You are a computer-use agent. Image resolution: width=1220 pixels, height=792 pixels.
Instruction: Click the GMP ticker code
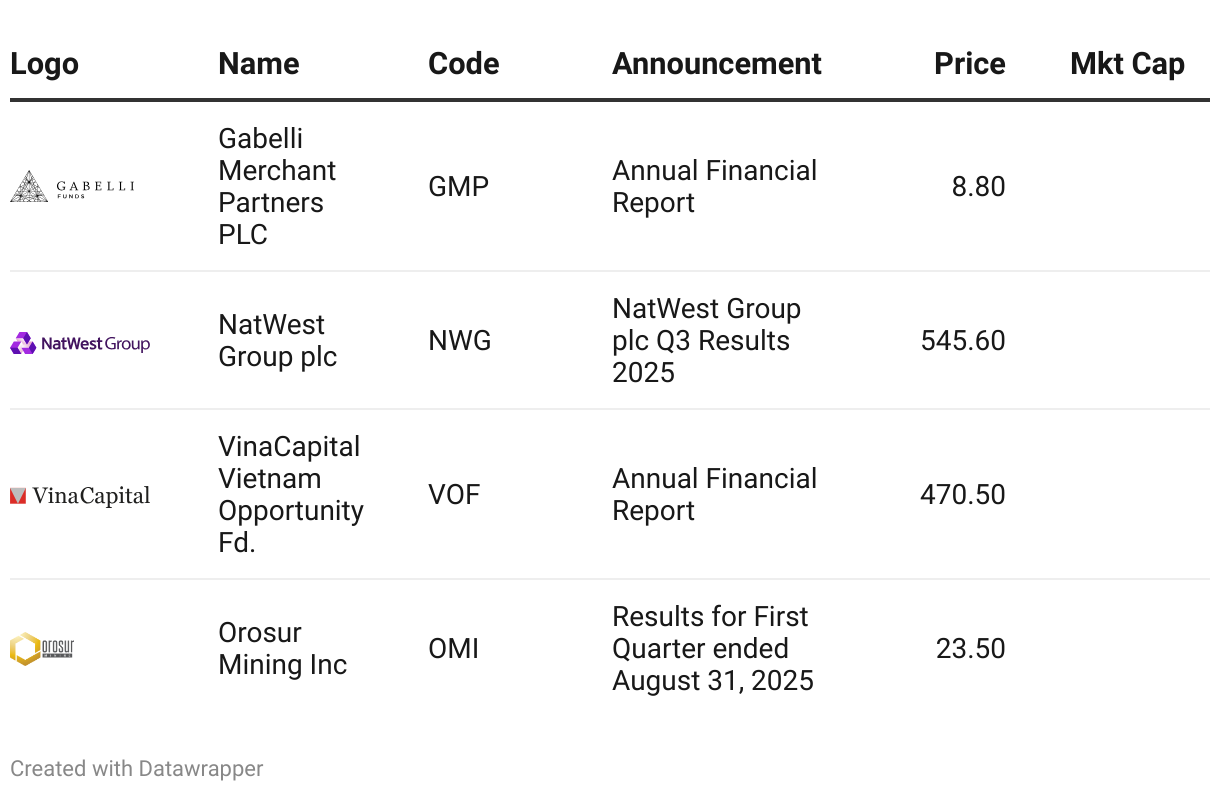[x=458, y=187]
